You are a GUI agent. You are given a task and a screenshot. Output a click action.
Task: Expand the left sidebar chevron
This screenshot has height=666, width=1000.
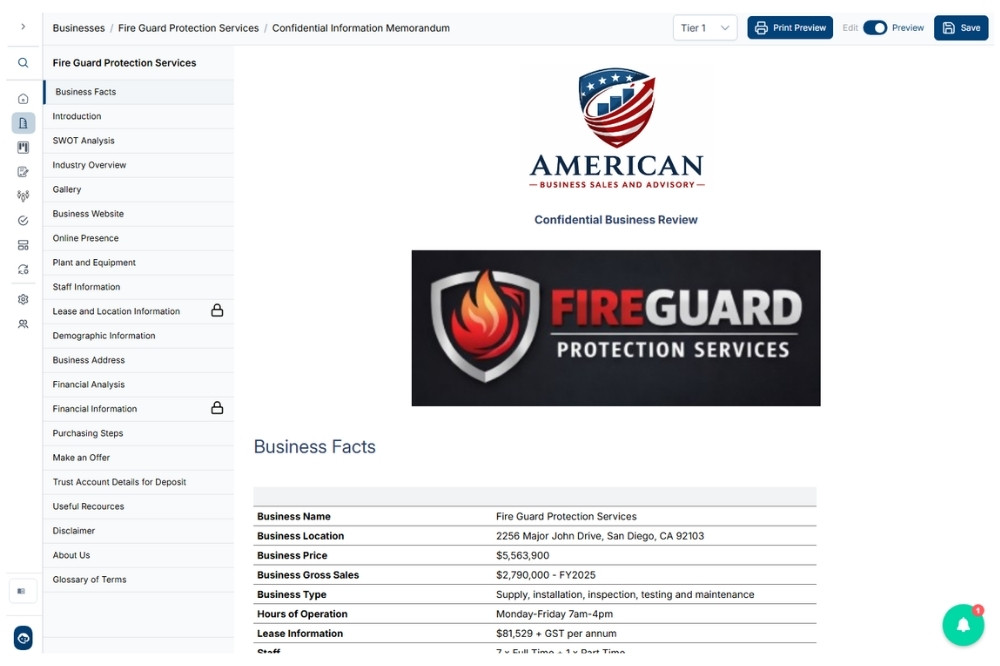(x=23, y=27)
